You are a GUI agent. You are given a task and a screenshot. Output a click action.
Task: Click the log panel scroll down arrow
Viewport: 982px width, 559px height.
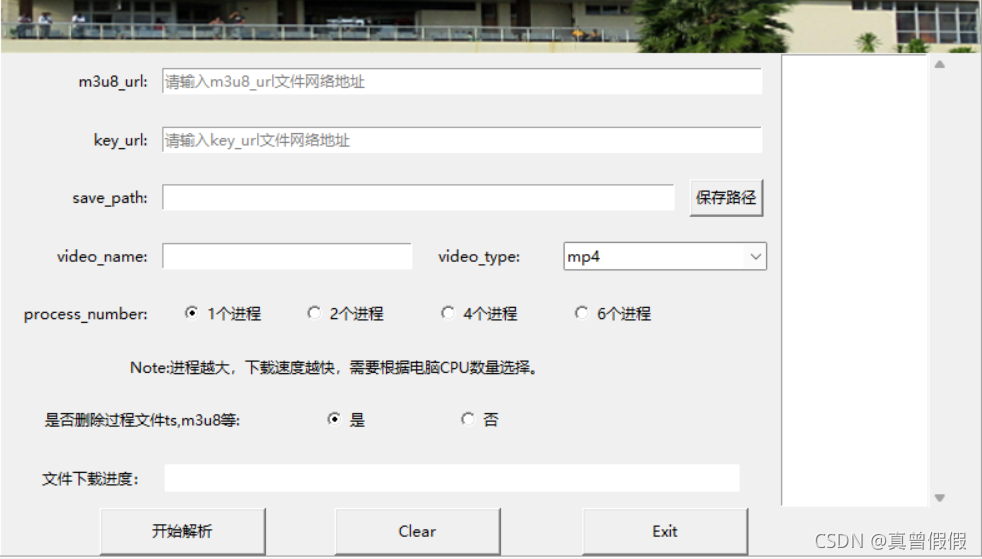939,498
